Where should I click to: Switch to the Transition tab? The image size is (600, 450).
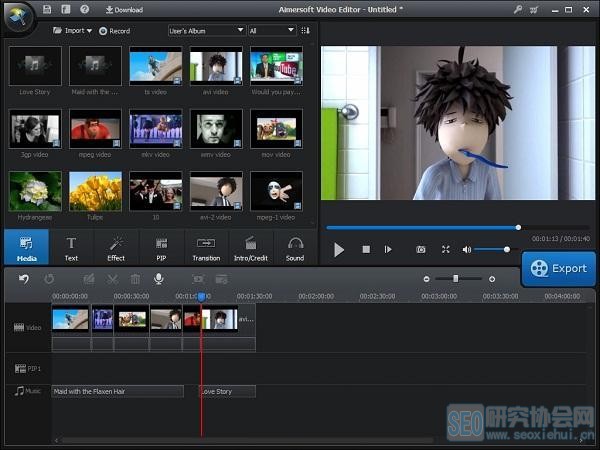[x=206, y=248]
